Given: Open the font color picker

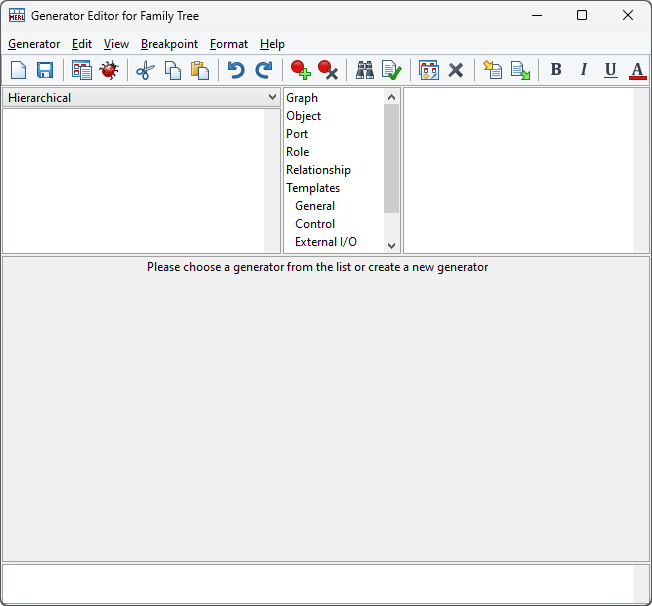Looking at the screenshot, I should point(637,70).
